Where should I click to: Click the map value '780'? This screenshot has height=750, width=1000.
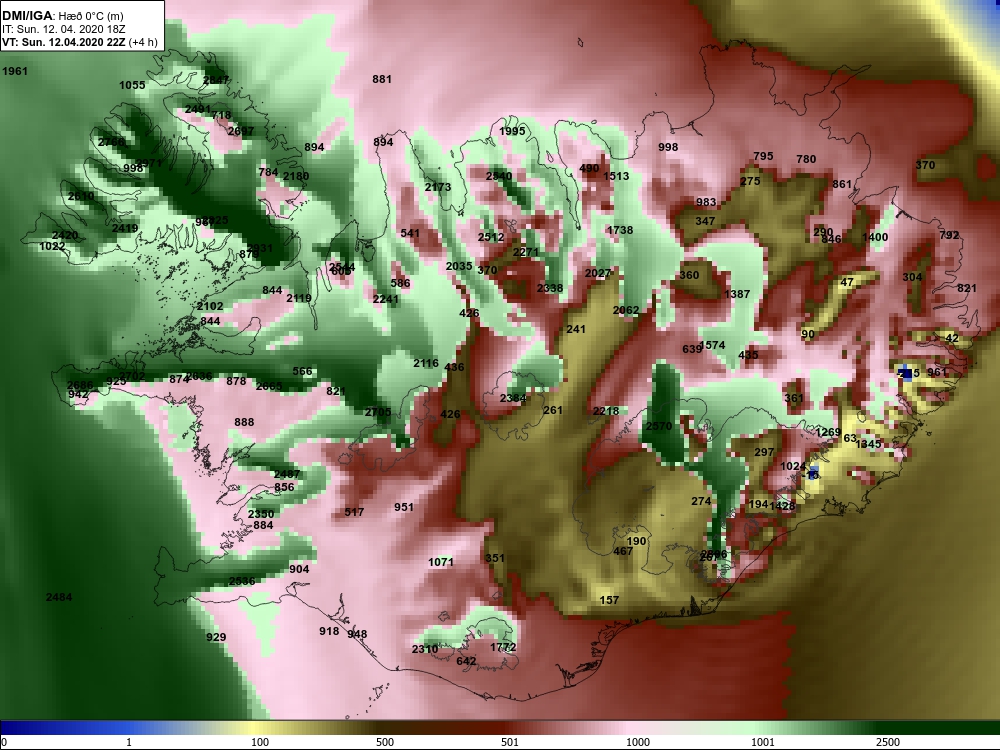pos(806,159)
